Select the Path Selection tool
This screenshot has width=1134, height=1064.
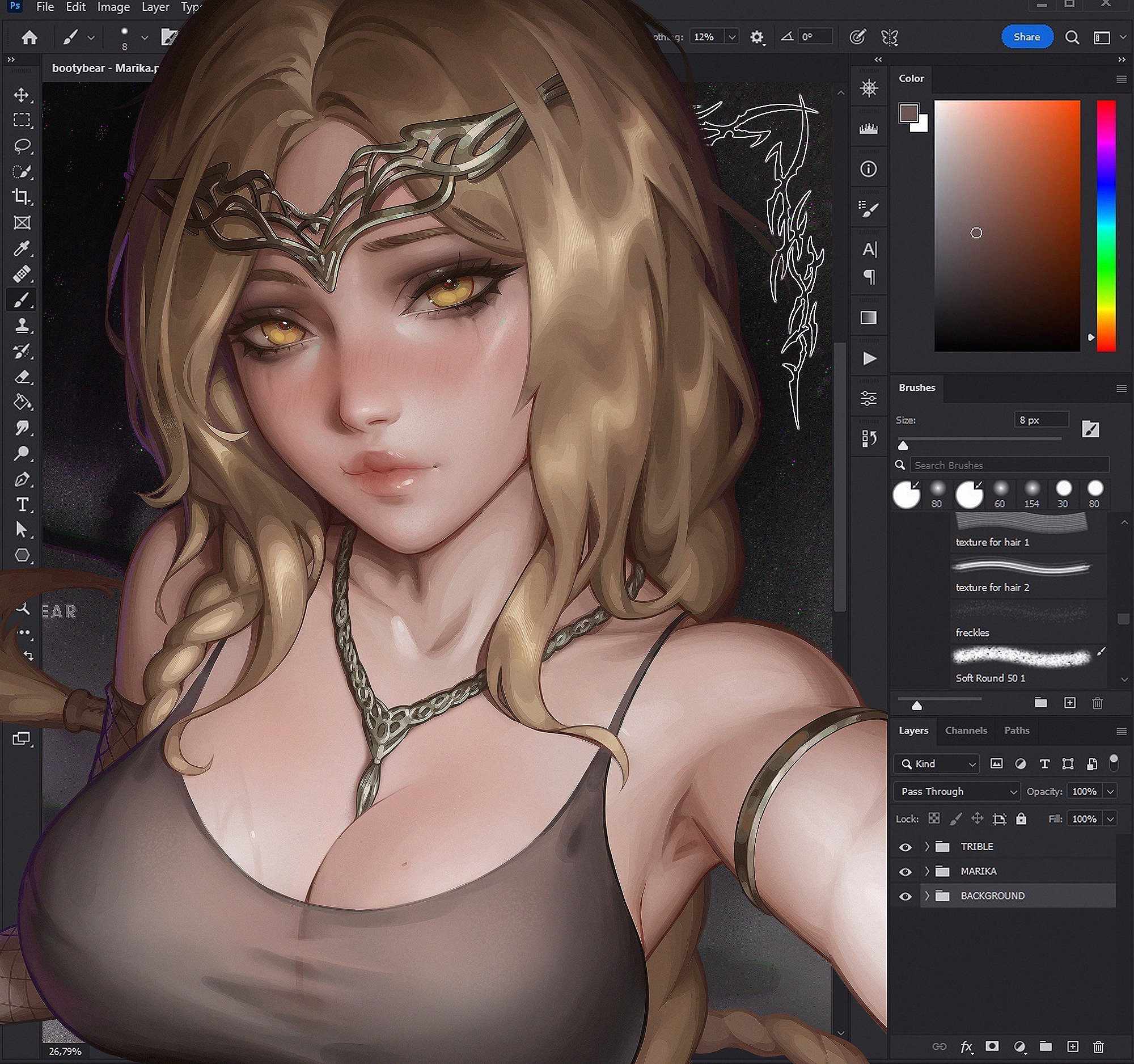pos(22,530)
